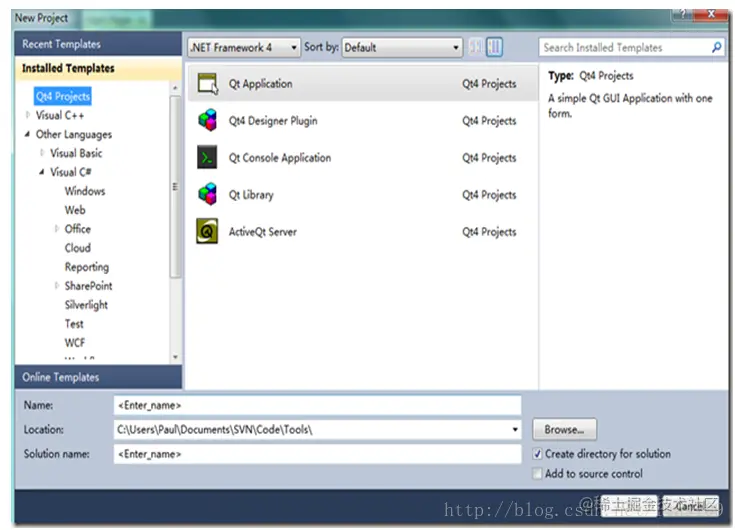Open the Sort by Default dropdown

pos(402,47)
